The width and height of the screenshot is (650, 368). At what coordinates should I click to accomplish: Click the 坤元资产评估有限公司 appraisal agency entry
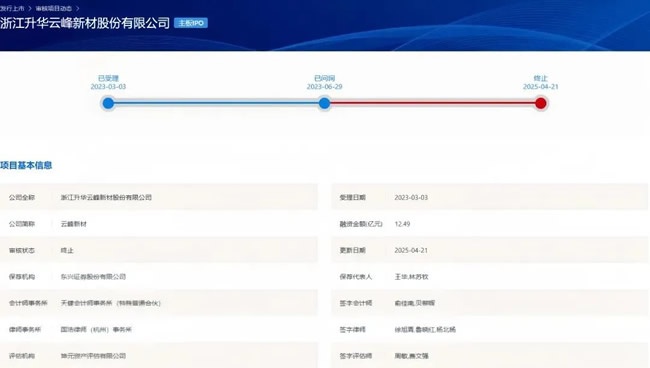click(x=93, y=356)
